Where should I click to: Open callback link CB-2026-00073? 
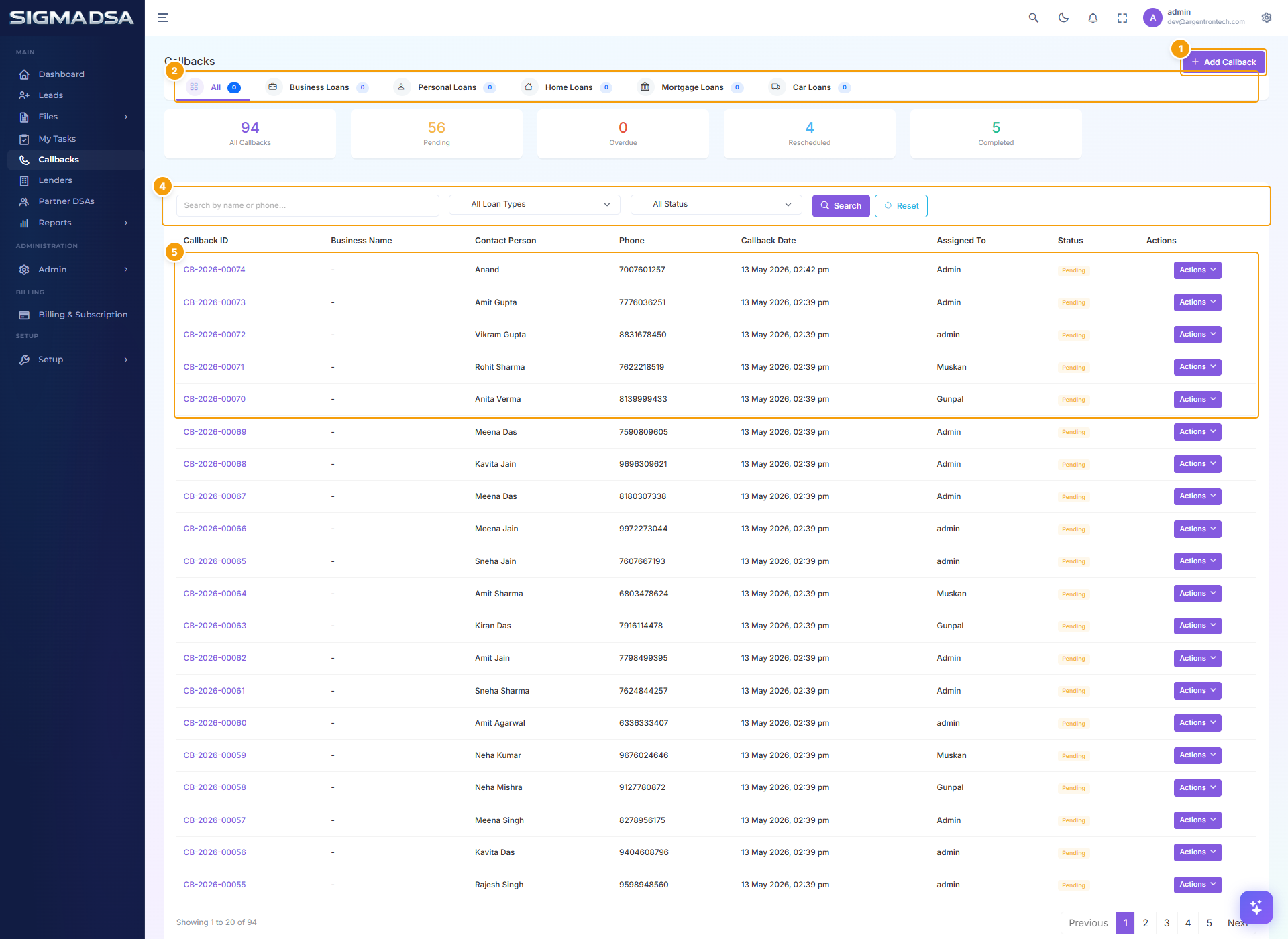click(214, 302)
